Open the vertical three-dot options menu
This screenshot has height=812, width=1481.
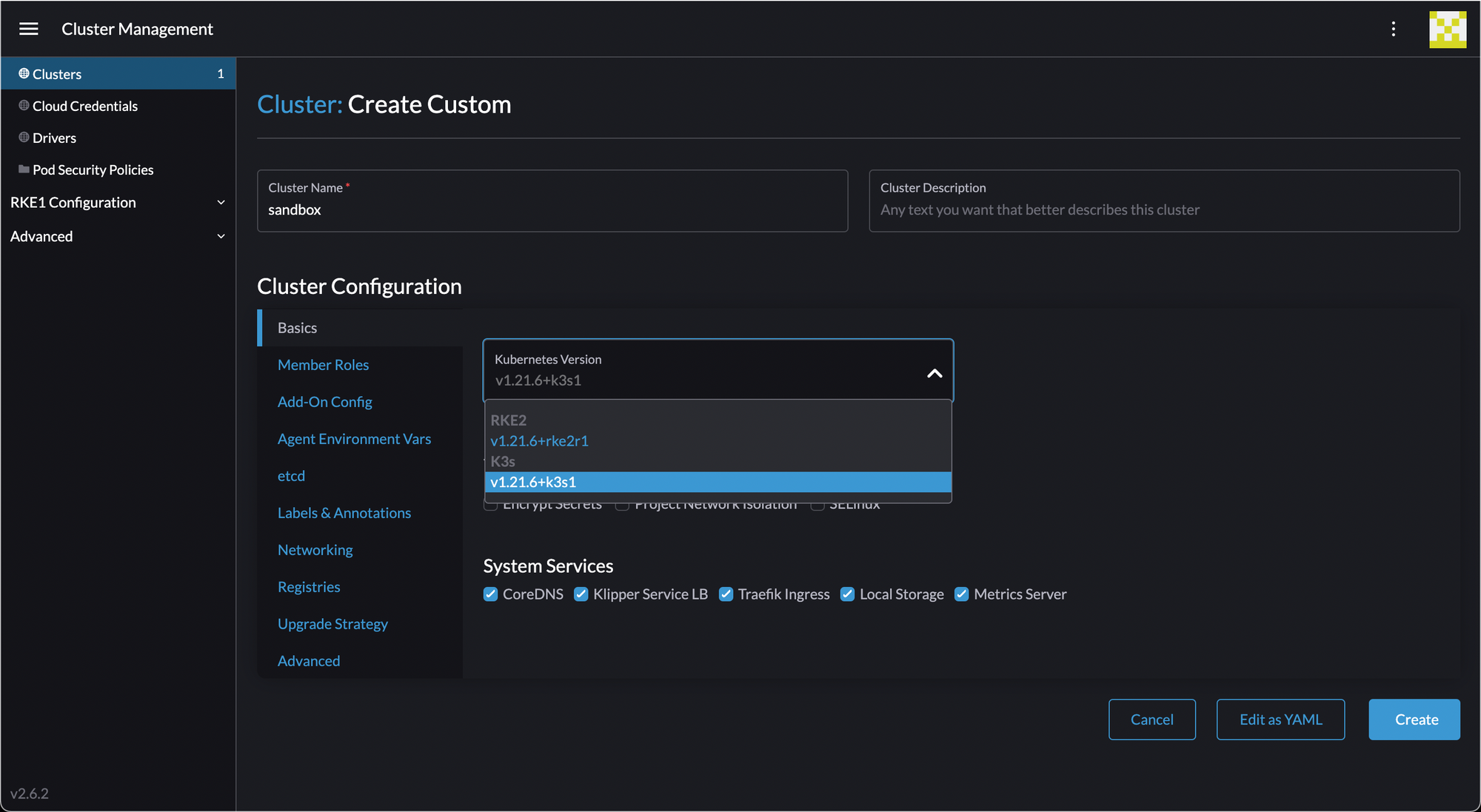tap(1393, 29)
